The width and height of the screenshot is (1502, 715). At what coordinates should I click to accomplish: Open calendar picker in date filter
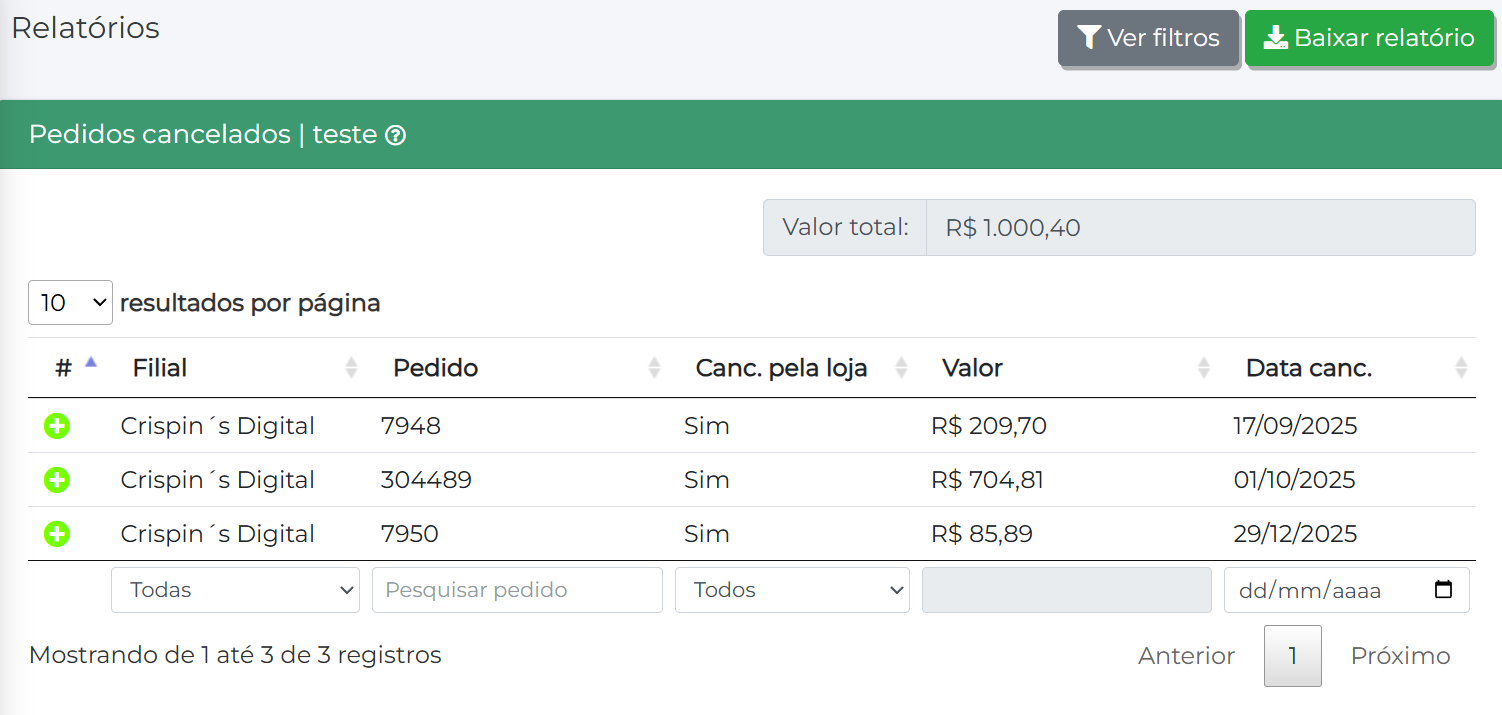click(x=1443, y=590)
